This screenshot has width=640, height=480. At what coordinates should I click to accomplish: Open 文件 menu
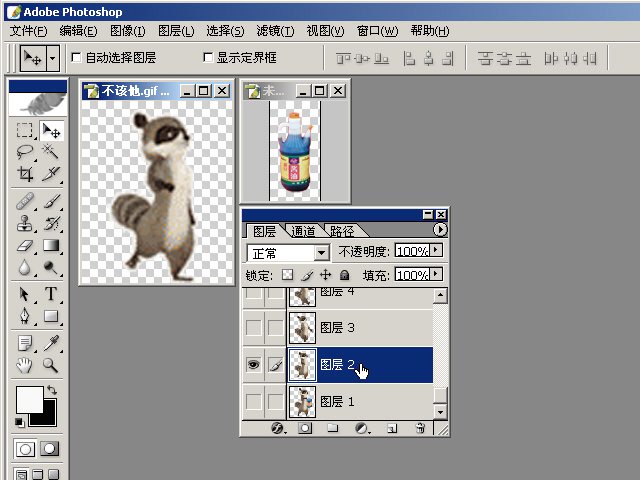tap(28, 31)
